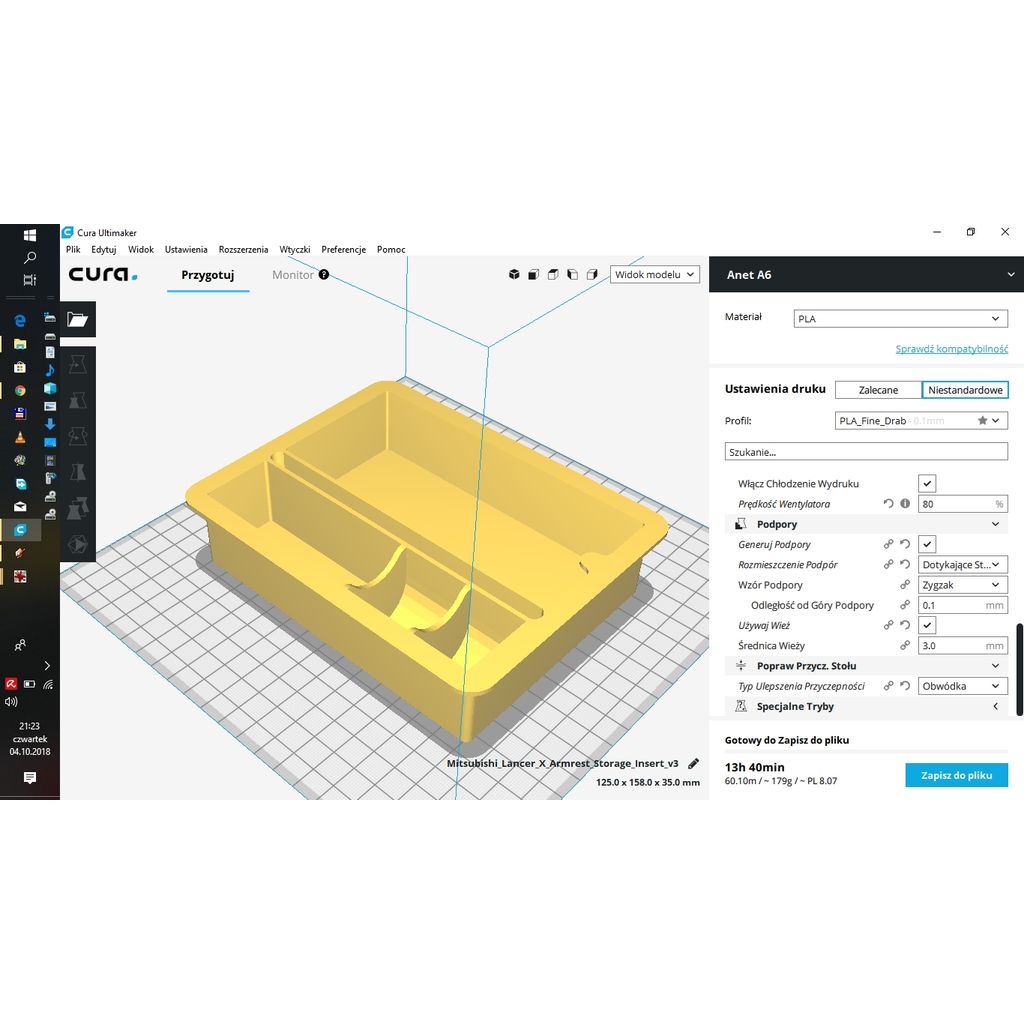Disable the Używaj Wież checkbox
The height and width of the screenshot is (1024, 1024).
927,625
